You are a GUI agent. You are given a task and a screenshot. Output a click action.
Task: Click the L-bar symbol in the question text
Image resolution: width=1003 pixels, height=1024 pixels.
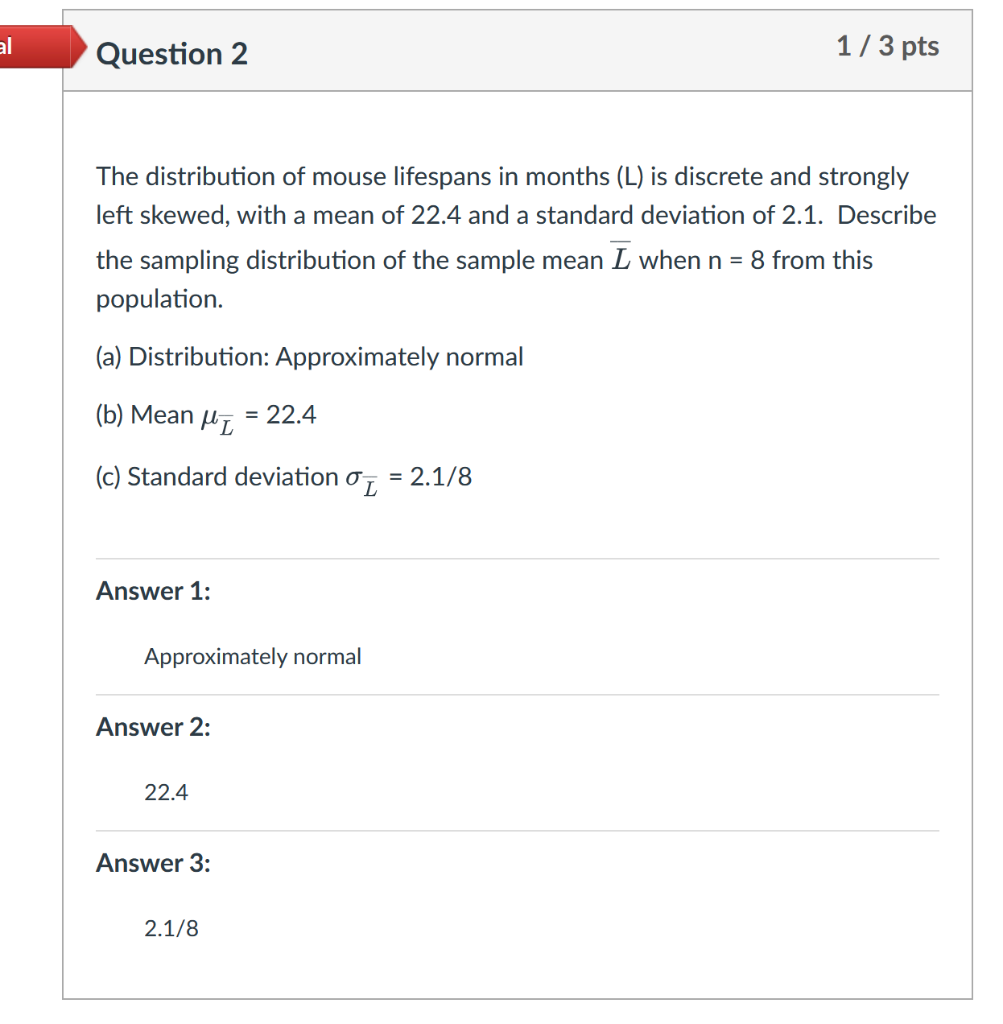coord(621,257)
